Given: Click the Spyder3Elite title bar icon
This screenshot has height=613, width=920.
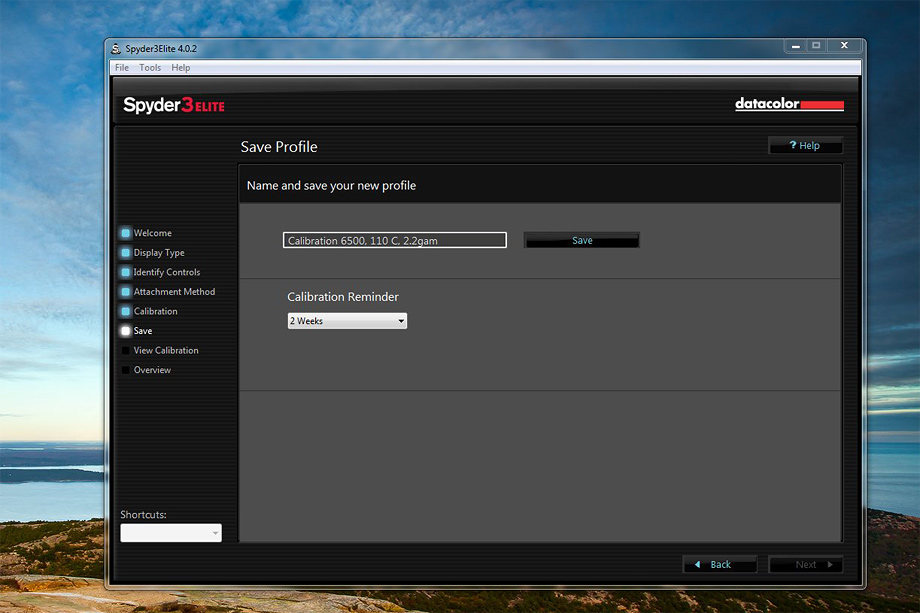Looking at the screenshot, I should coord(116,49).
